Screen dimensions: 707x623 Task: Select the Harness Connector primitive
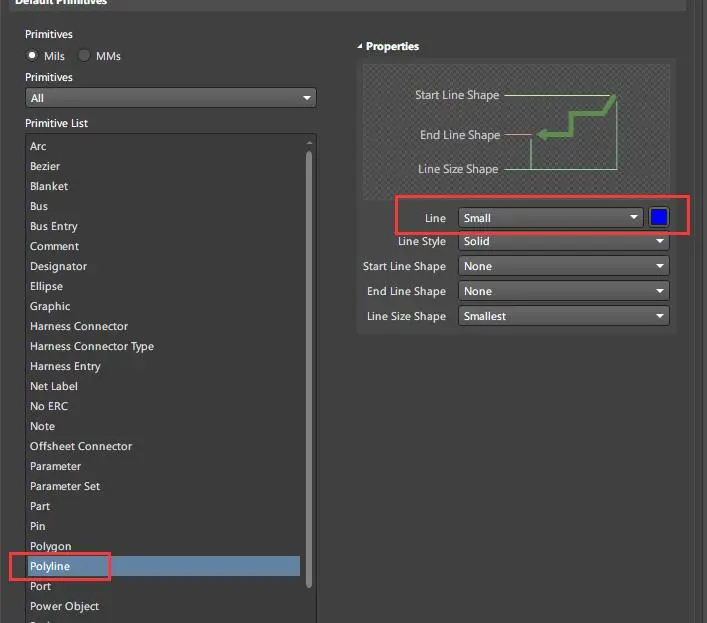[x=79, y=326]
